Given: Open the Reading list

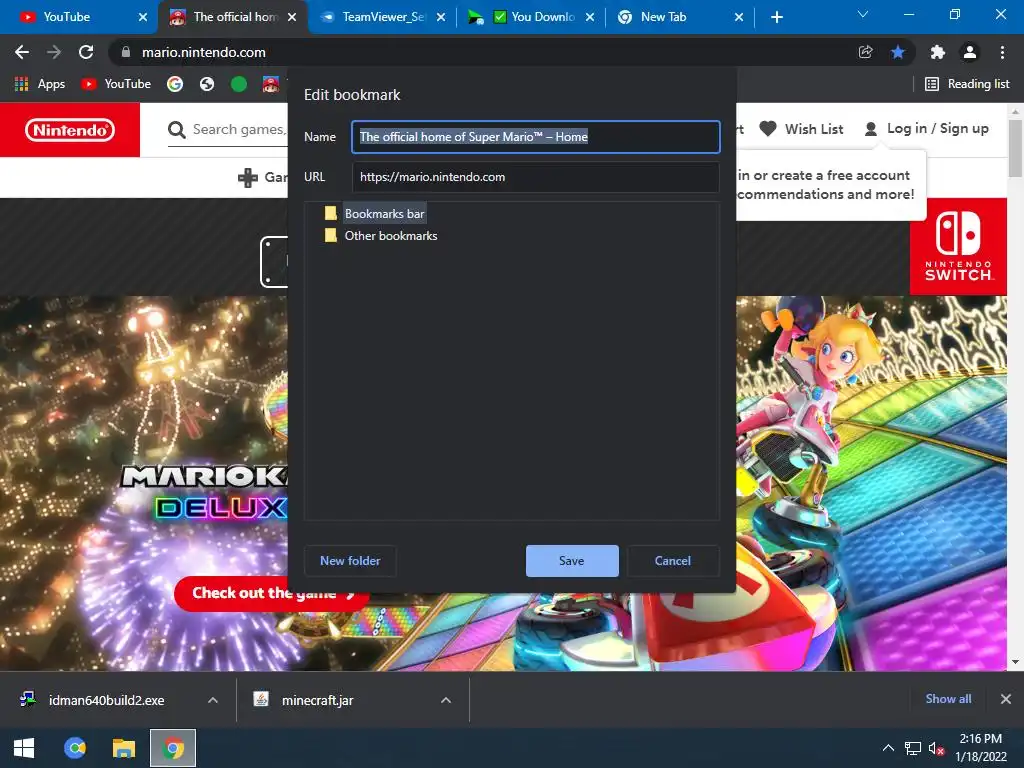Looking at the screenshot, I should 967,84.
